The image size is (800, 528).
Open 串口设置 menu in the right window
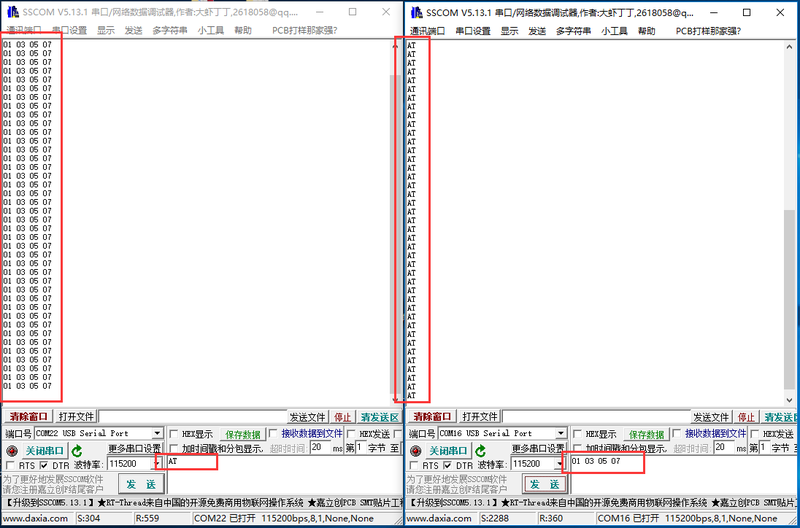tap(473, 31)
